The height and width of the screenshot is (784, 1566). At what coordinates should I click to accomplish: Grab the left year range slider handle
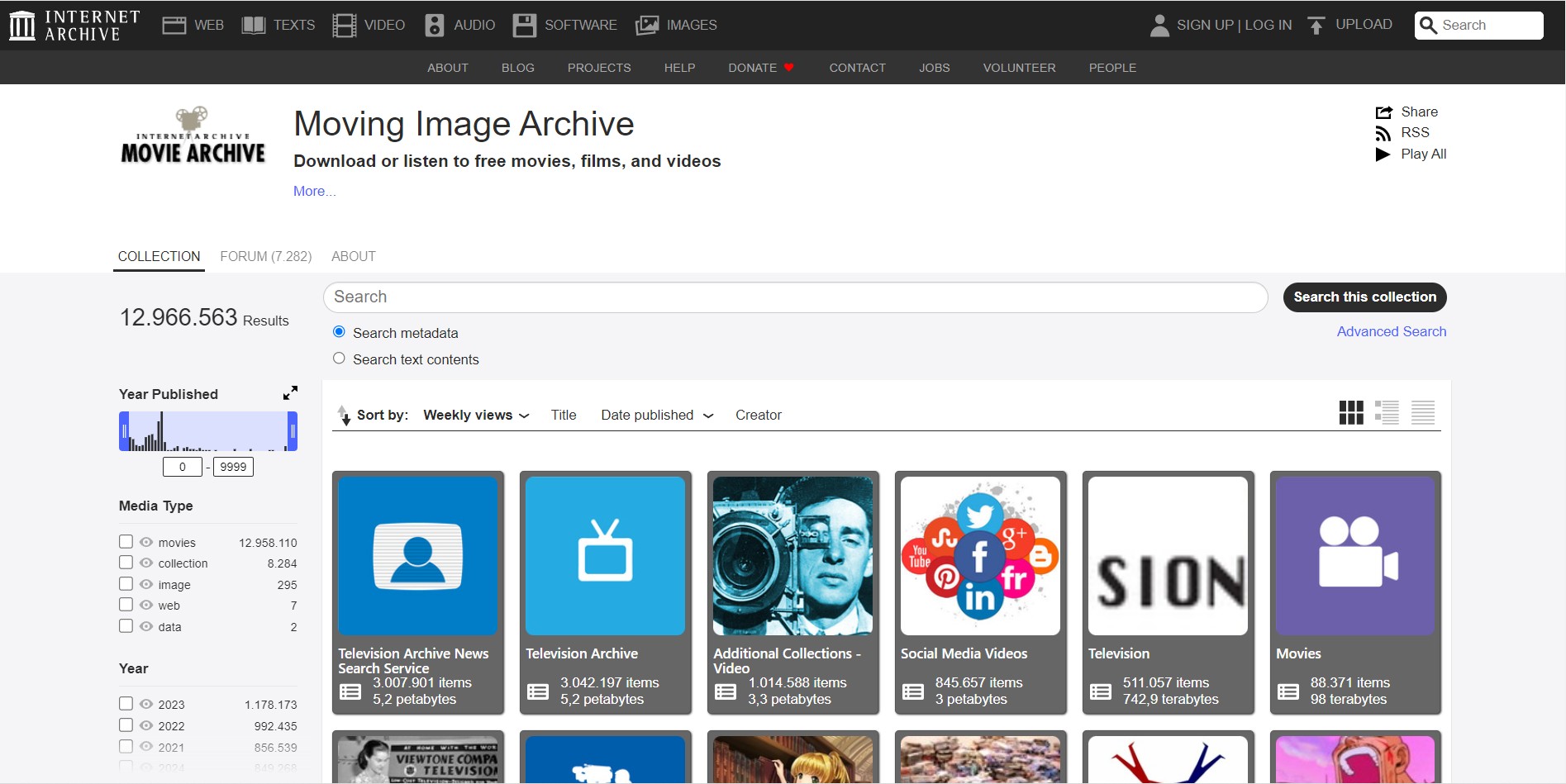(124, 431)
